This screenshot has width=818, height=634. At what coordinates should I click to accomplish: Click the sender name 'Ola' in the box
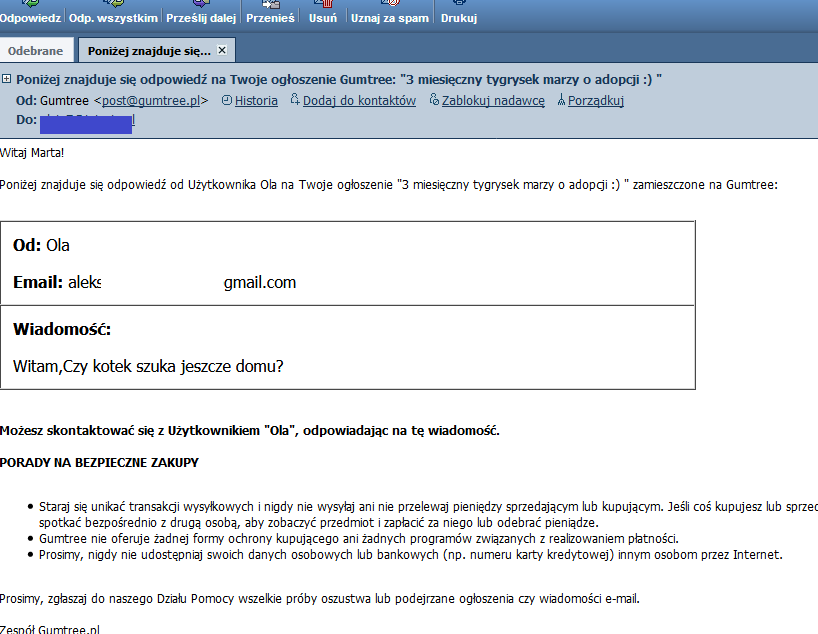58,245
